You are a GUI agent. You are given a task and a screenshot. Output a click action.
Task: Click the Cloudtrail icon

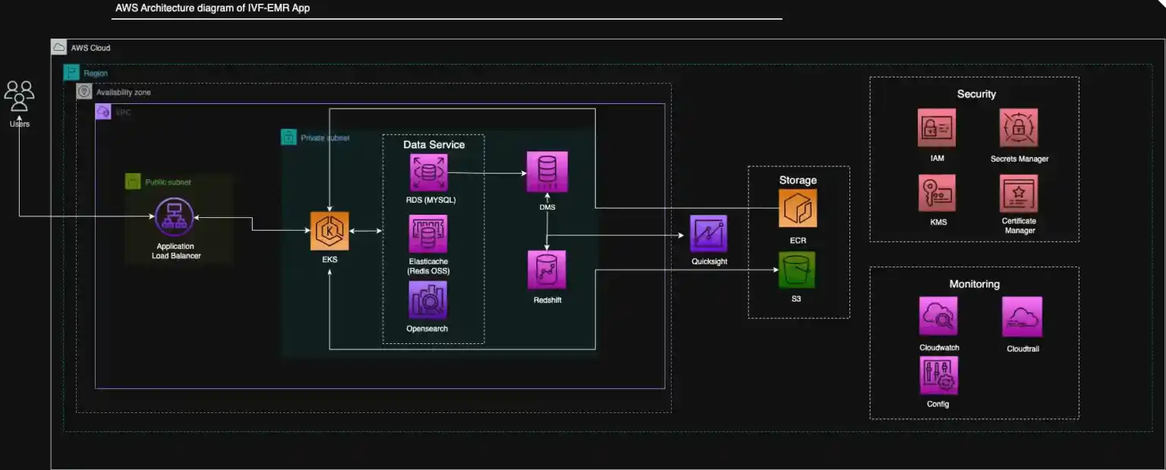coord(1022,317)
